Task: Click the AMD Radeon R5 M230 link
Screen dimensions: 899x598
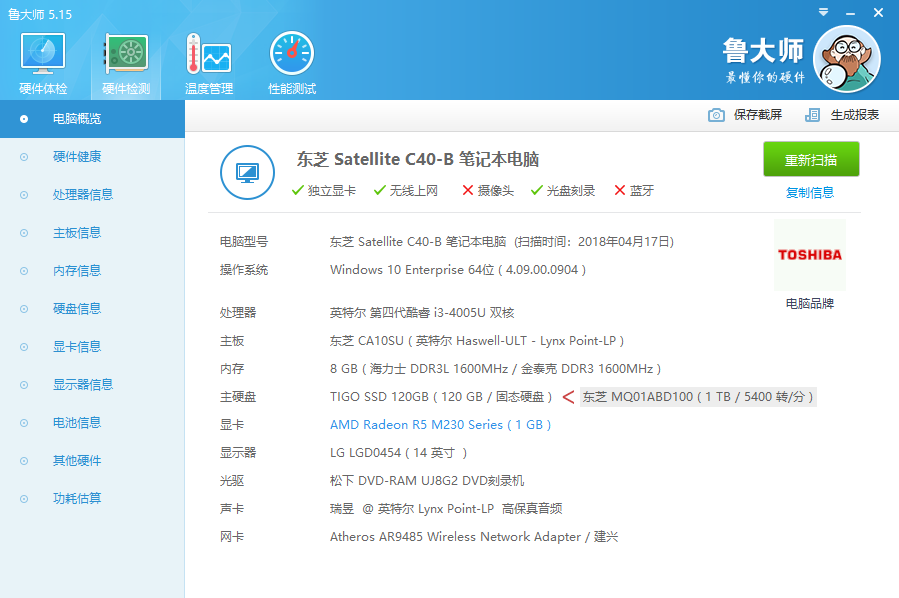Action: pyautogui.click(x=441, y=425)
